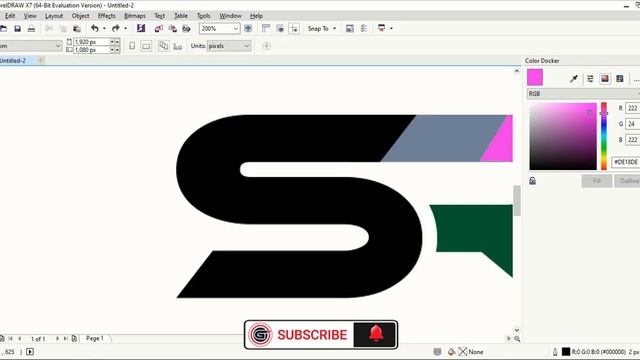The width and height of the screenshot is (640, 360).
Task: Expand the application launcher dropdown arrow
Action: pos(391,29)
